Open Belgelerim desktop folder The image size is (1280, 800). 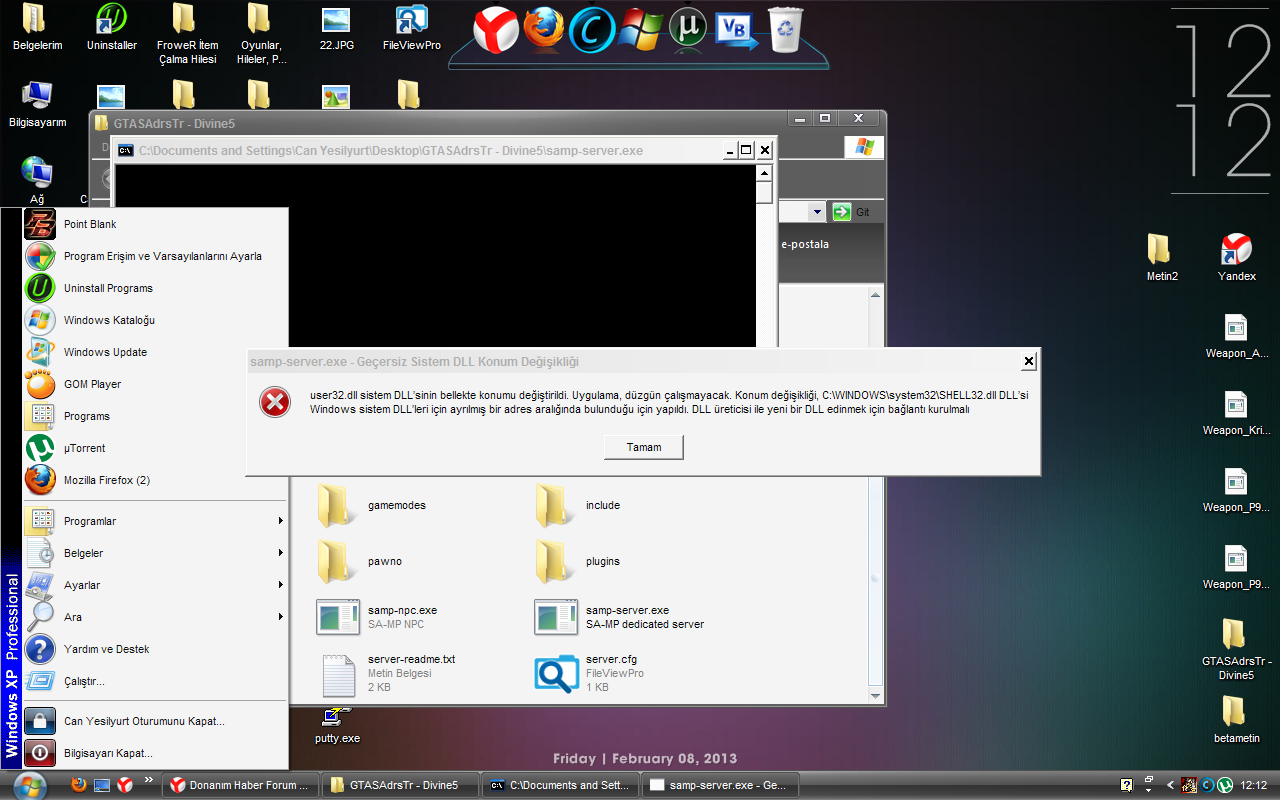tap(36, 27)
